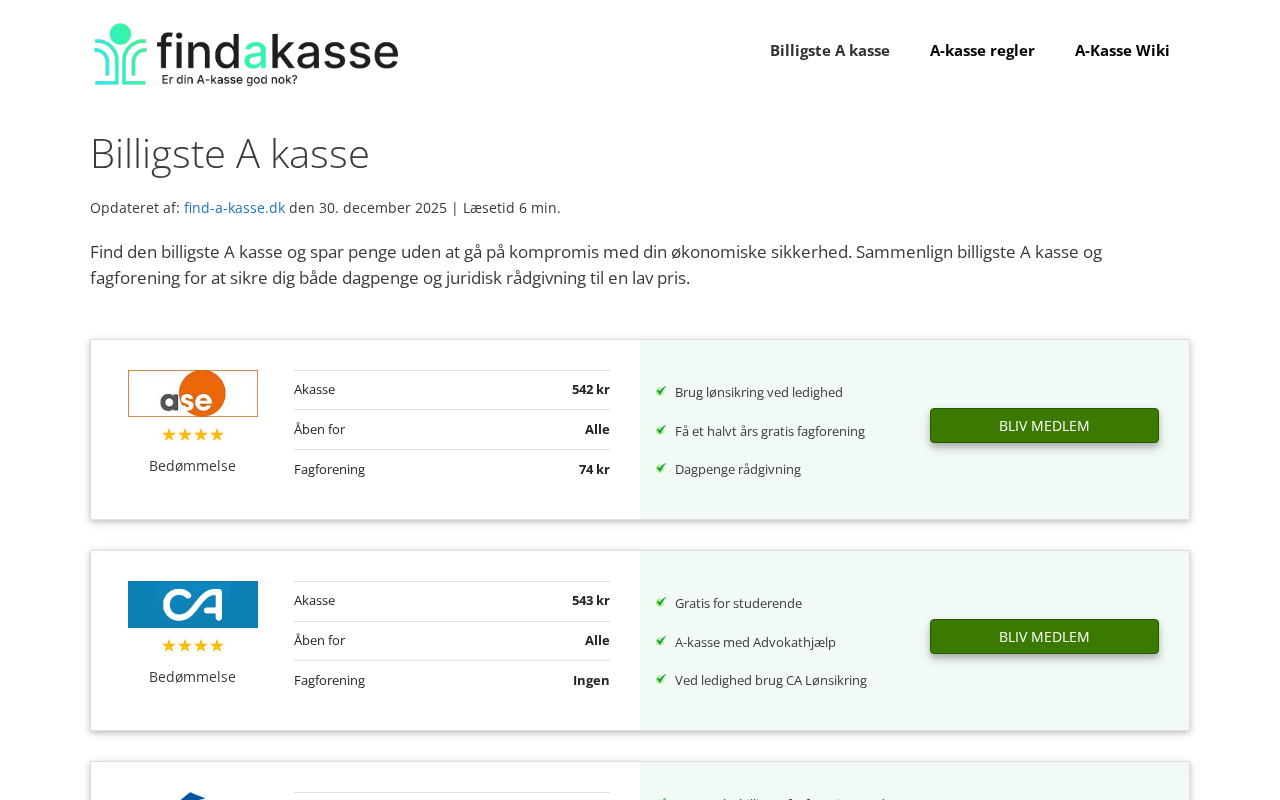1280x800 pixels.
Task: Follow the find-a-kasse.dk author link
Action: pyautogui.click(x=234, y=208)
